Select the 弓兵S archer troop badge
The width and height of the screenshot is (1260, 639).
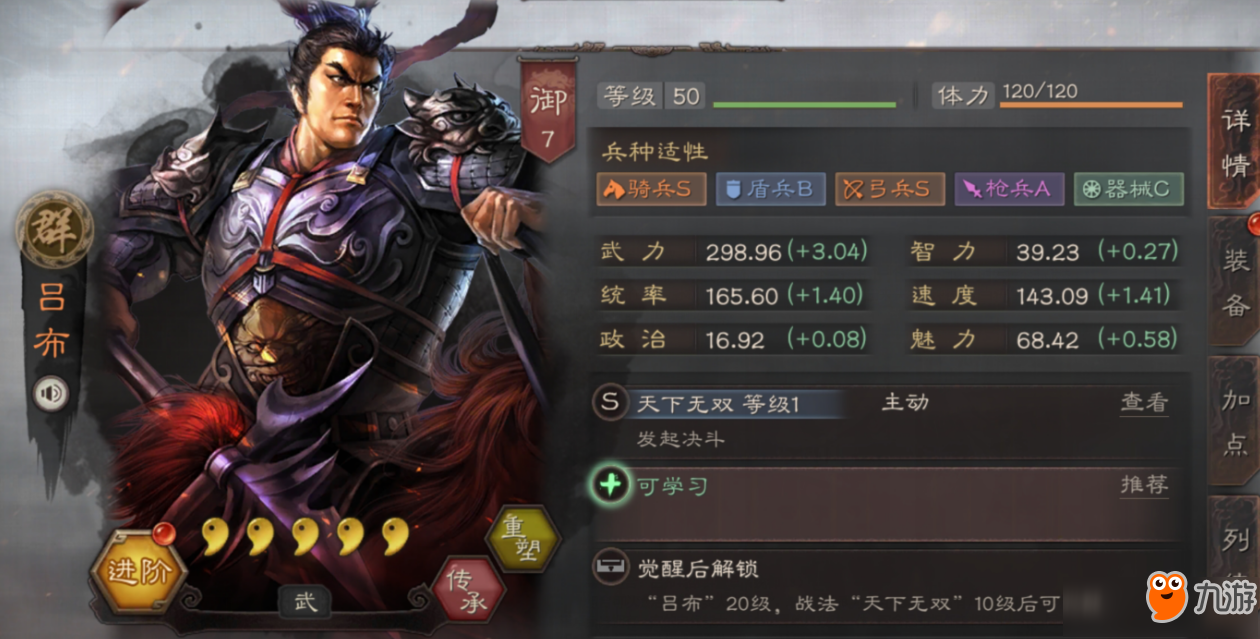pyautogui.click(x=890, y=189)
